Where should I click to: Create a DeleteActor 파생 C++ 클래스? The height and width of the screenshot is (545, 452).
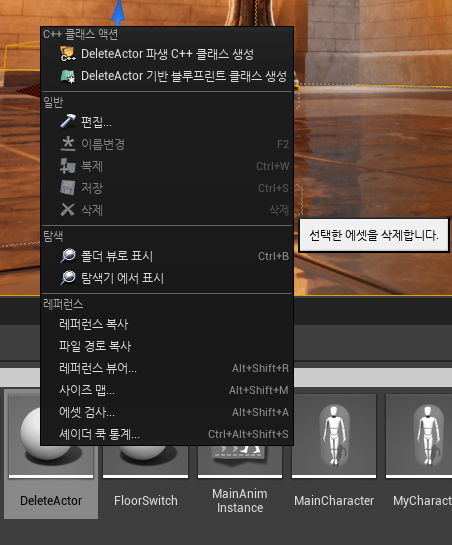tap(167, 54)
